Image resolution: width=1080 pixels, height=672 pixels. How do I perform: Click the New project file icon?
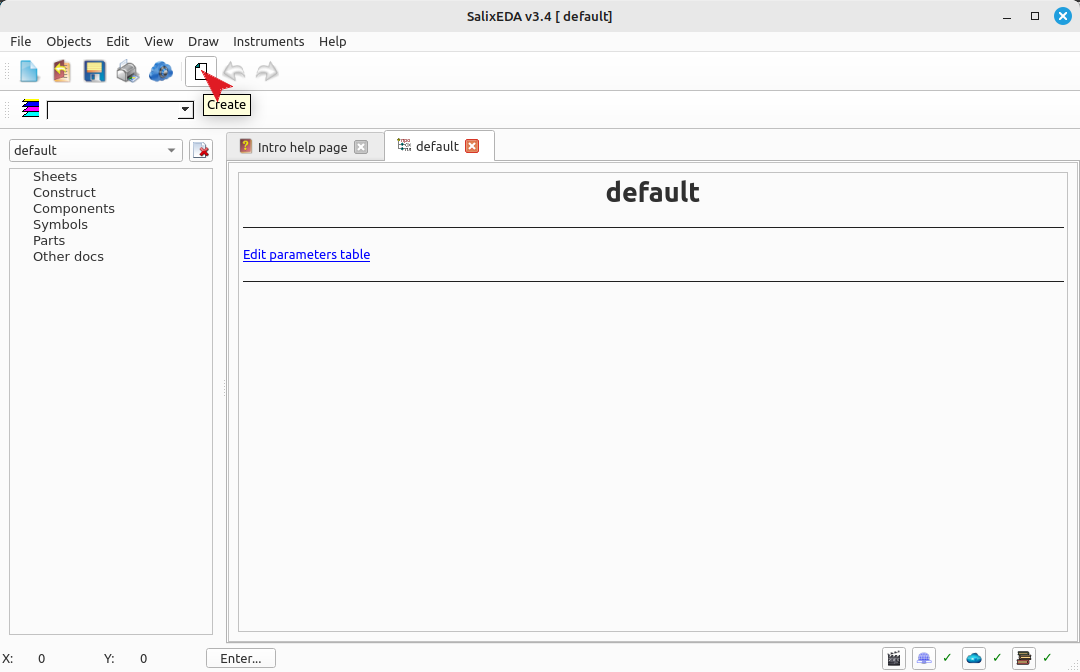pos(29,72)
